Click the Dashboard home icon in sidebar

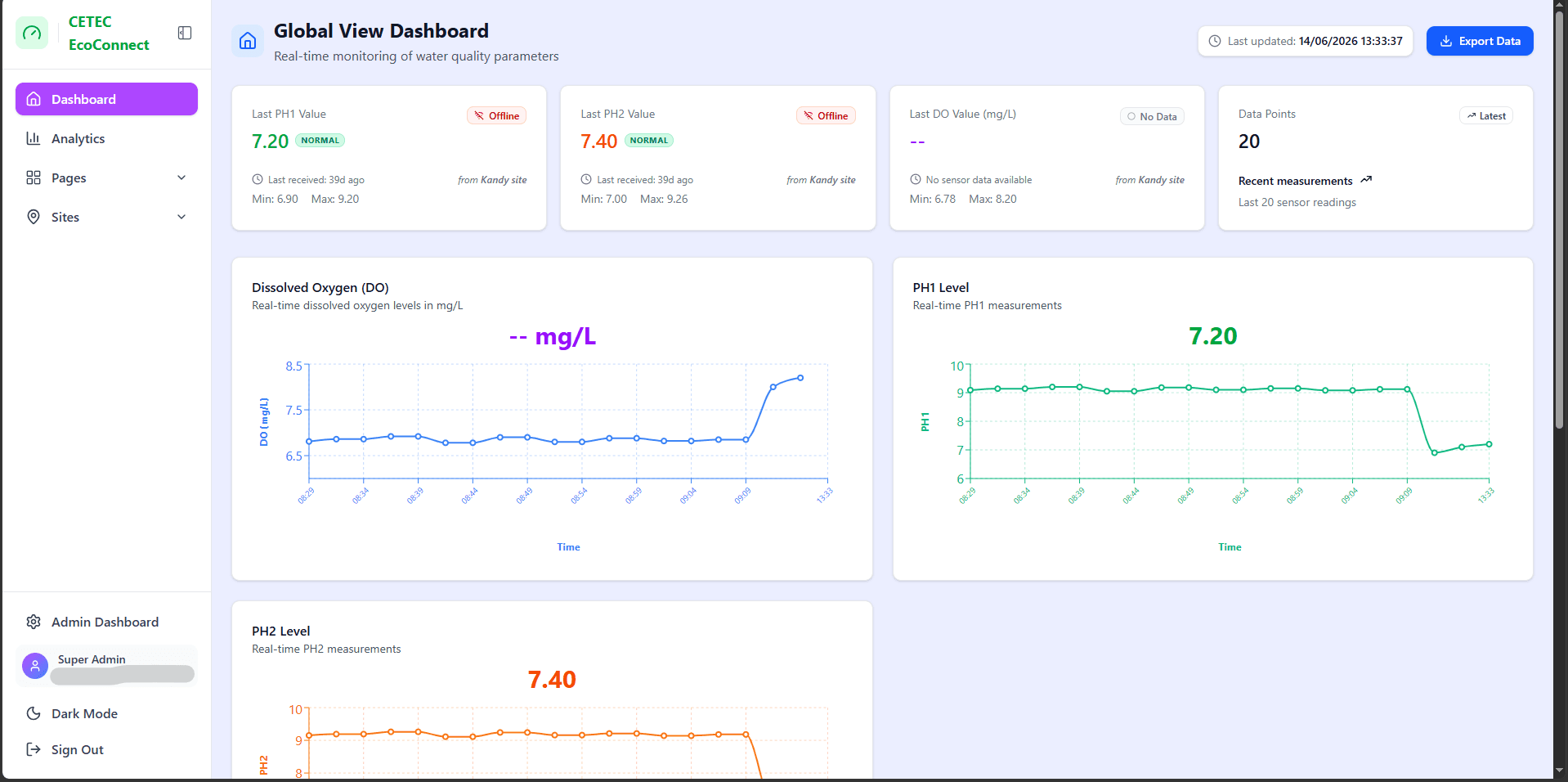click(x=34, y=99)
